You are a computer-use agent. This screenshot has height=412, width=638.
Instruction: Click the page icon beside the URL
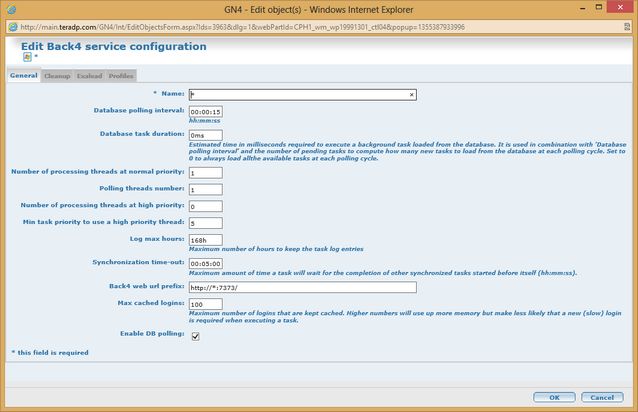point(13,27)
